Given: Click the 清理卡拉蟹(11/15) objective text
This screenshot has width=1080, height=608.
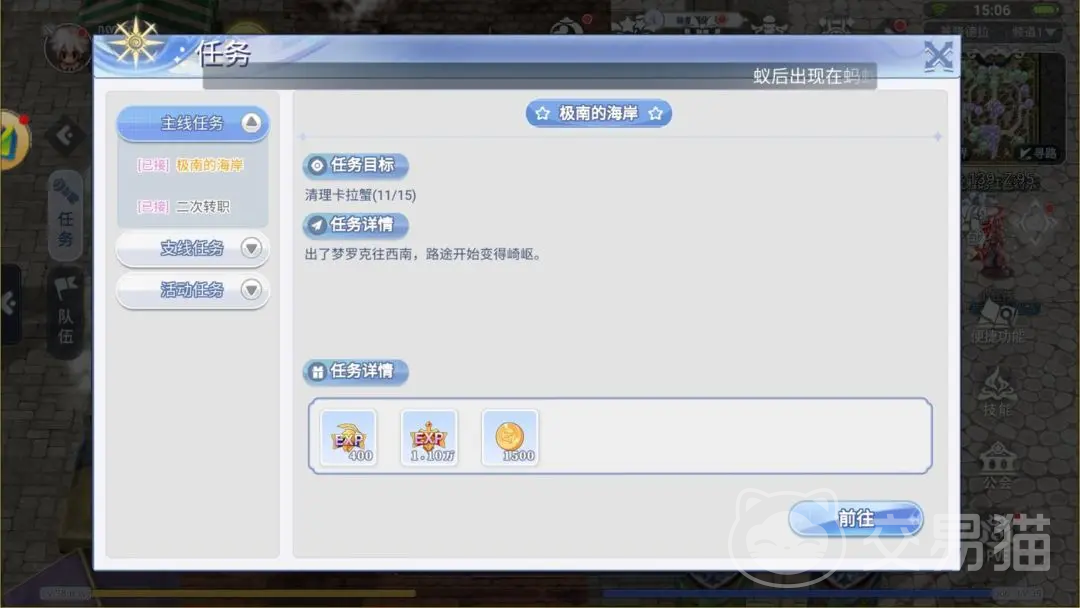Looking at the screenshot, I should [x=360, y=196].
